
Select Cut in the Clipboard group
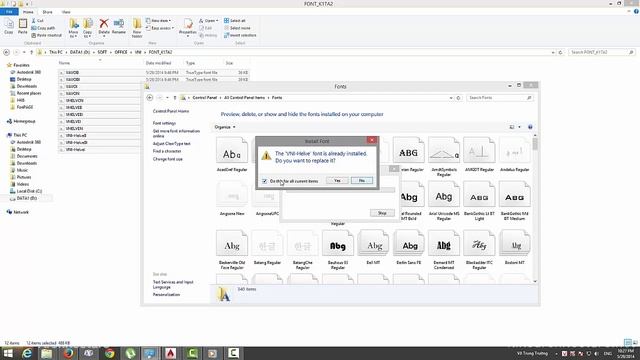[38, 20]
